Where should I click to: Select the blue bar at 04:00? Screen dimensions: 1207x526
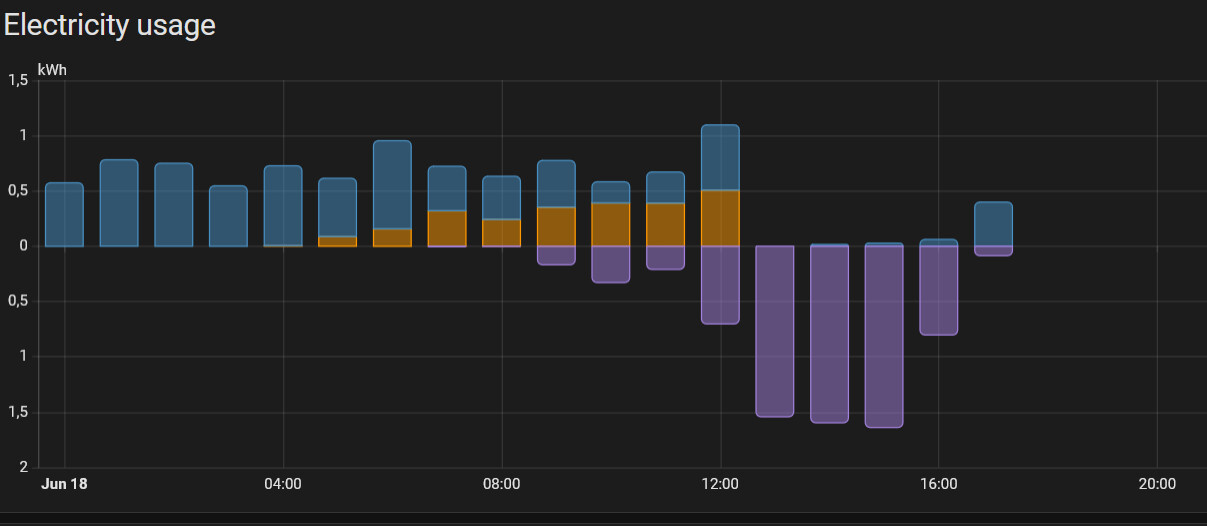(283, 205)
